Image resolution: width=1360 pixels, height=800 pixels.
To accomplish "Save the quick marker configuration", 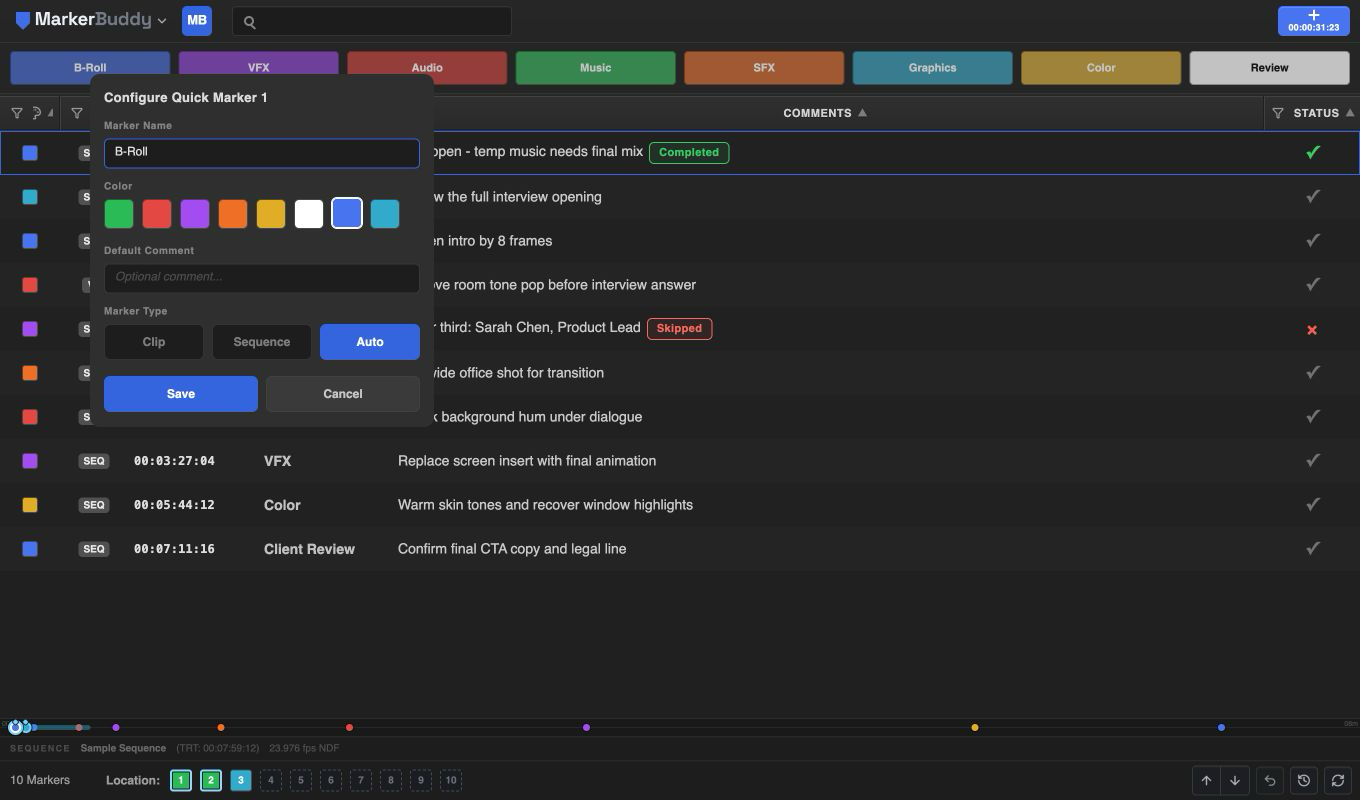I will 181,394.
